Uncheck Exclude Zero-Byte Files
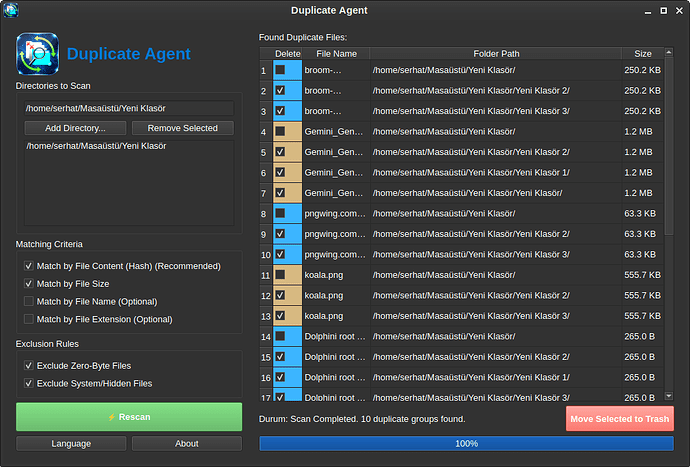Viewport: 690px width, 467px height. point(29,366)
